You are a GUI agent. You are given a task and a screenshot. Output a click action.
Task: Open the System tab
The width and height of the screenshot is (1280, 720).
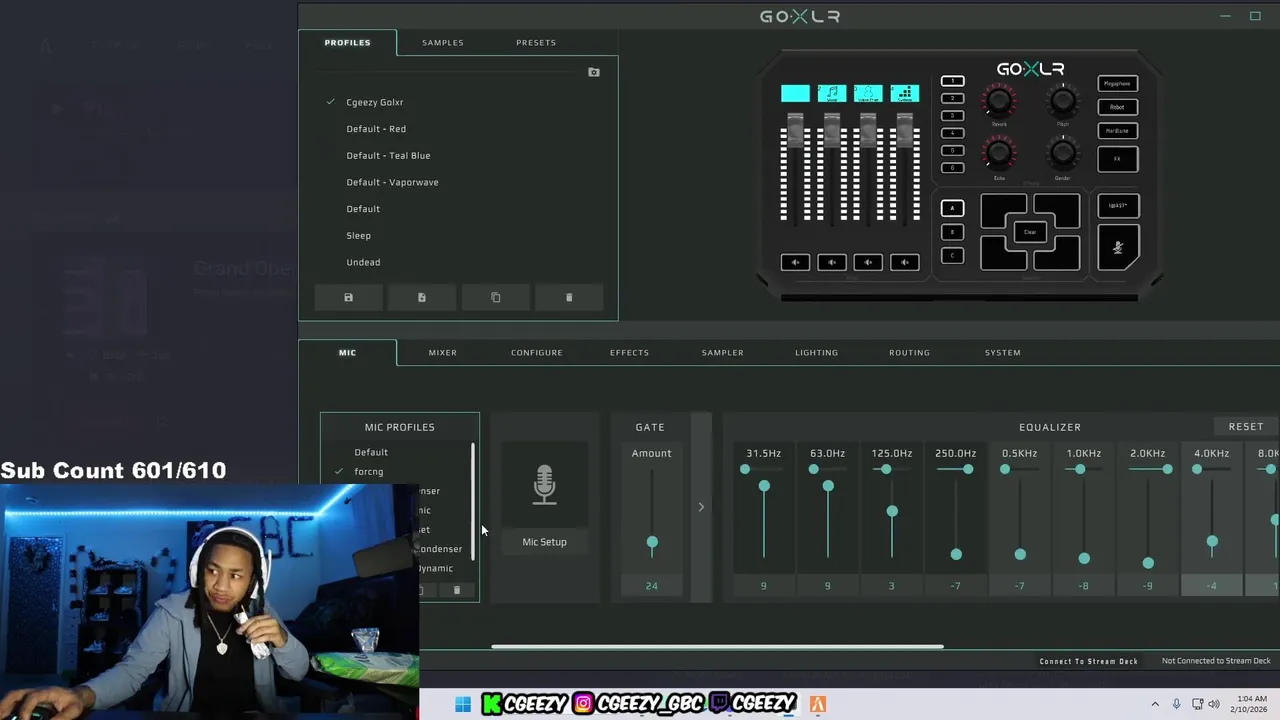coord(1002,352)
